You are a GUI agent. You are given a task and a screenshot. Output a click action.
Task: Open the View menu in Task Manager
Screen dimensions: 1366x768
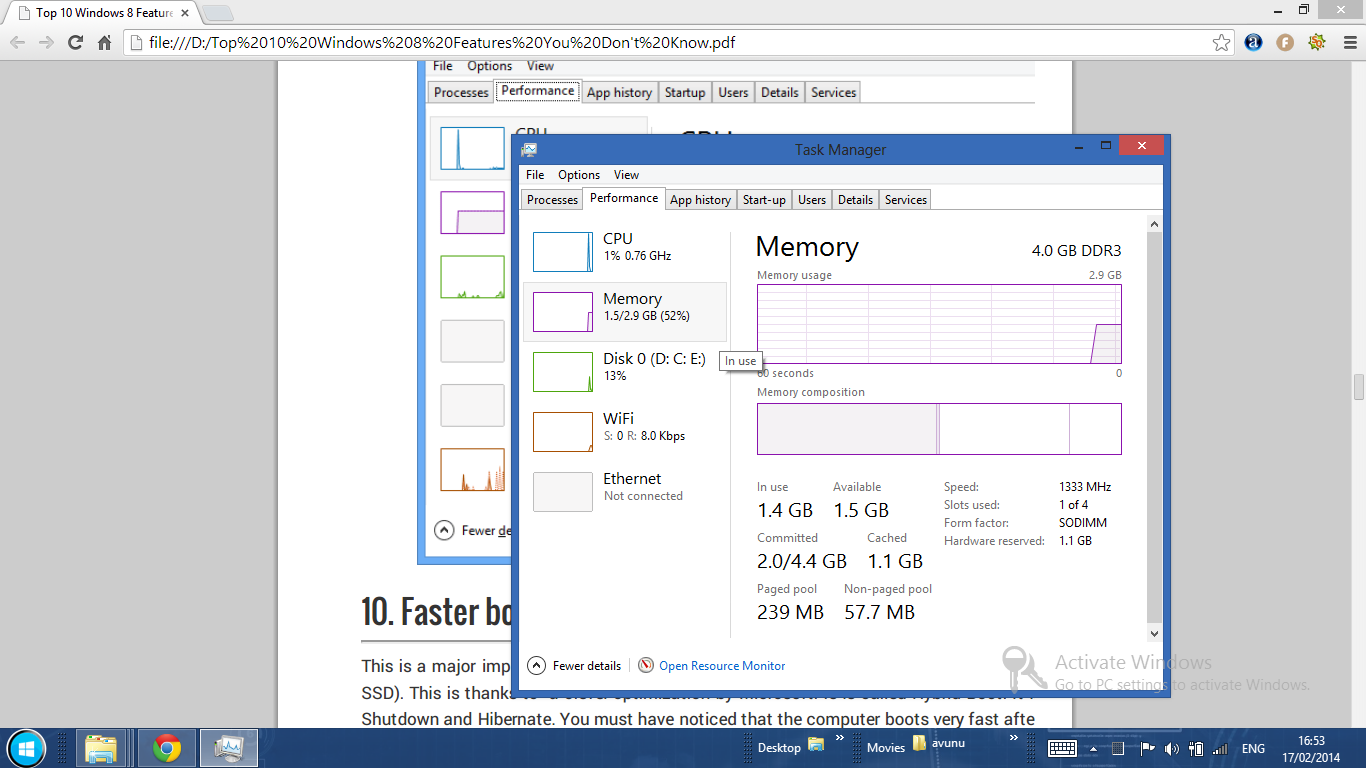(626, 175)
